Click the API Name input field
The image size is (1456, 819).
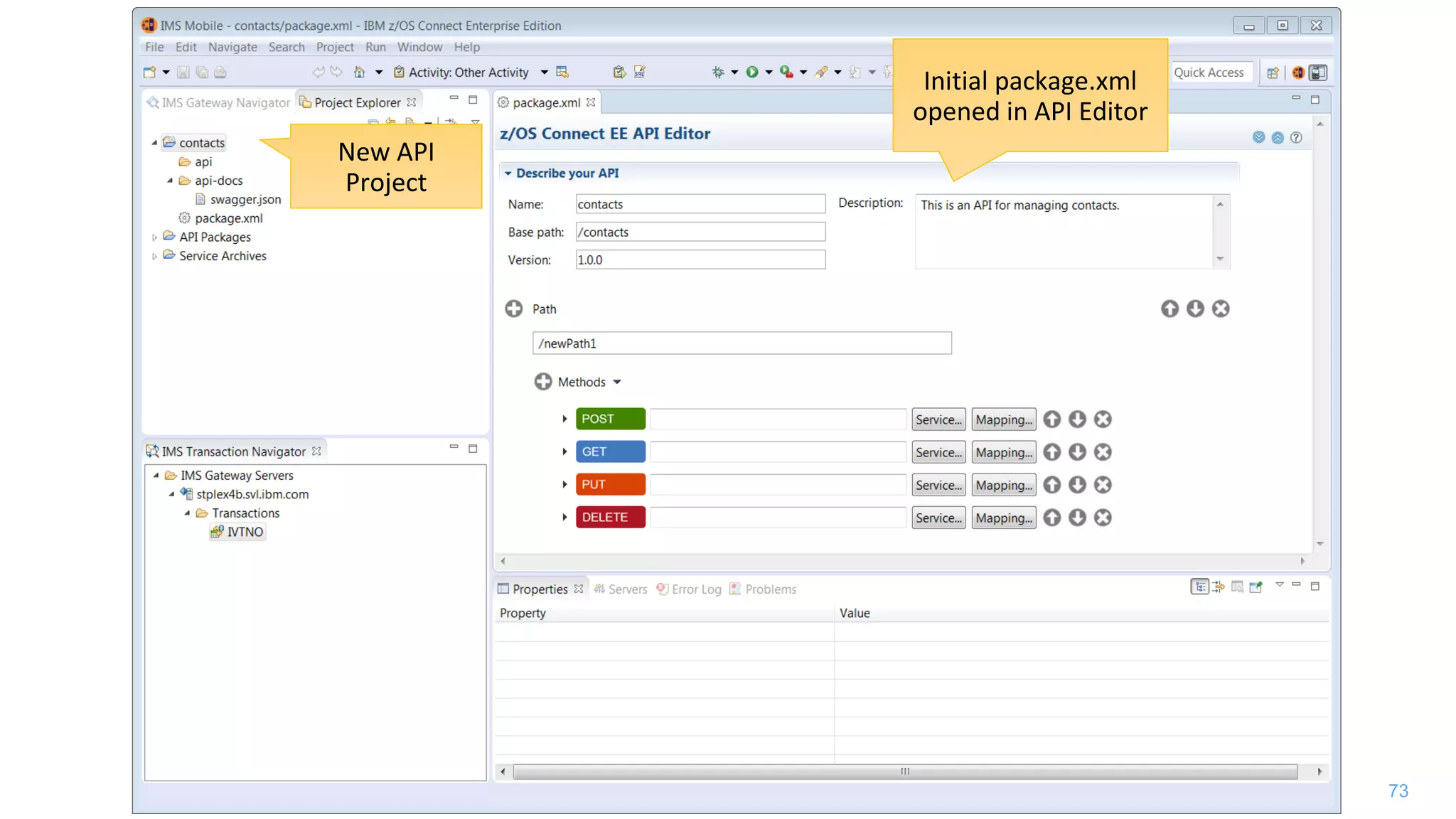coord(700,204)
